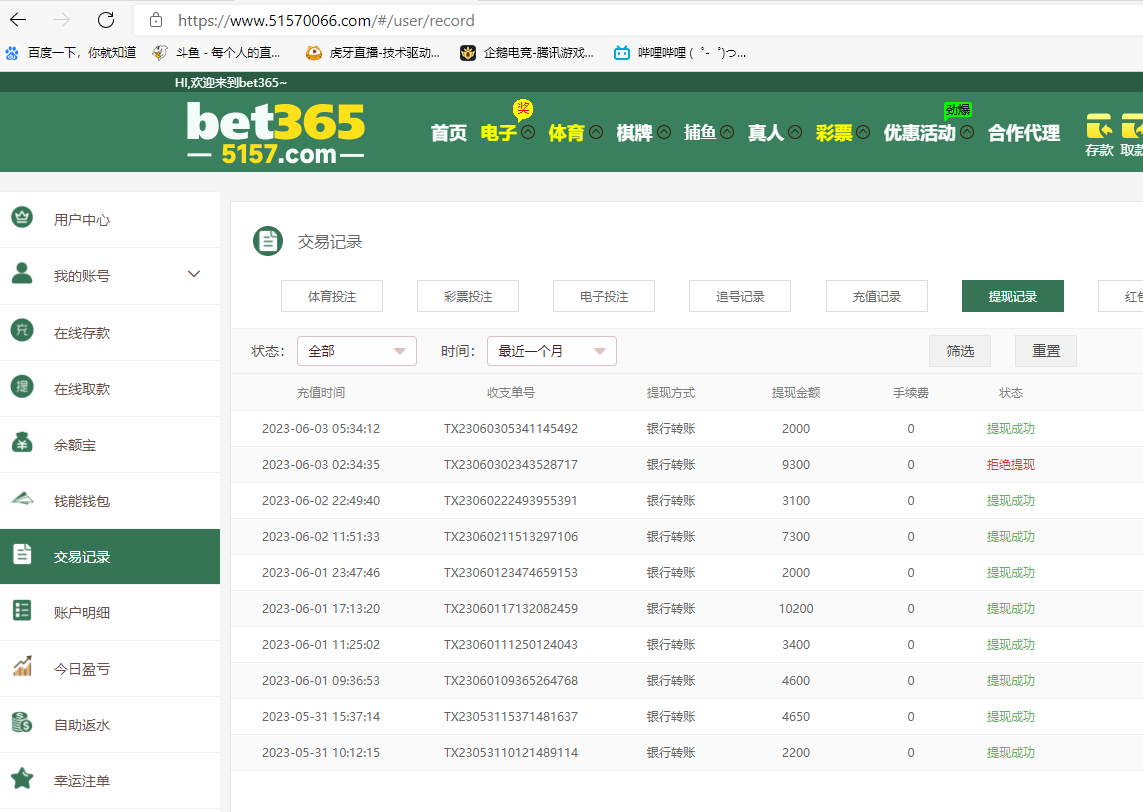Image resolution: width=1143 pixels, height=812 pixels.
Task: Open the 状态 dropdown showing 全部
Action: pos(356,351)
